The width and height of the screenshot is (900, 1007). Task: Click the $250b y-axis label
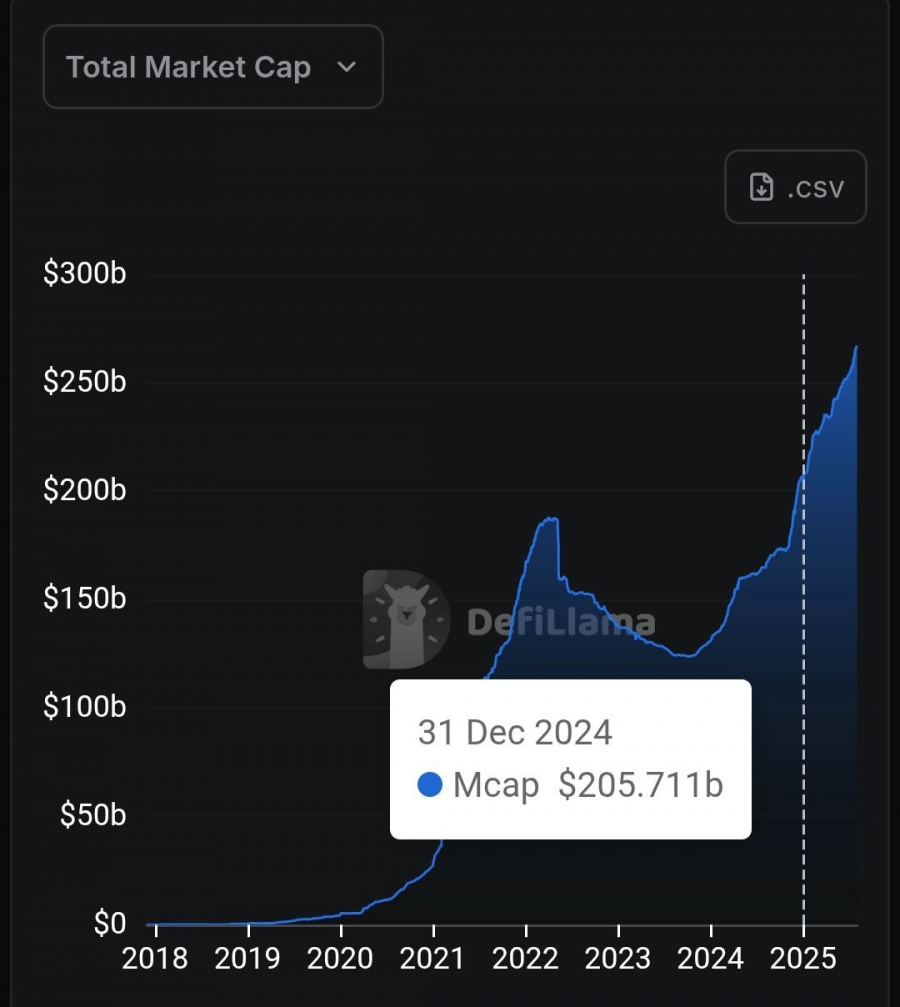84,382
